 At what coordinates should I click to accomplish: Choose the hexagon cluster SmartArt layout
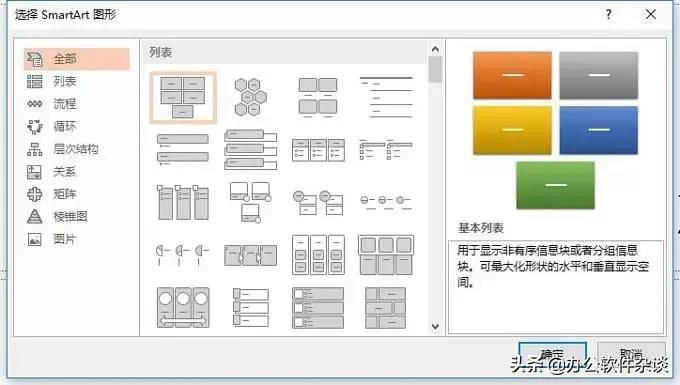click(250, 97)
